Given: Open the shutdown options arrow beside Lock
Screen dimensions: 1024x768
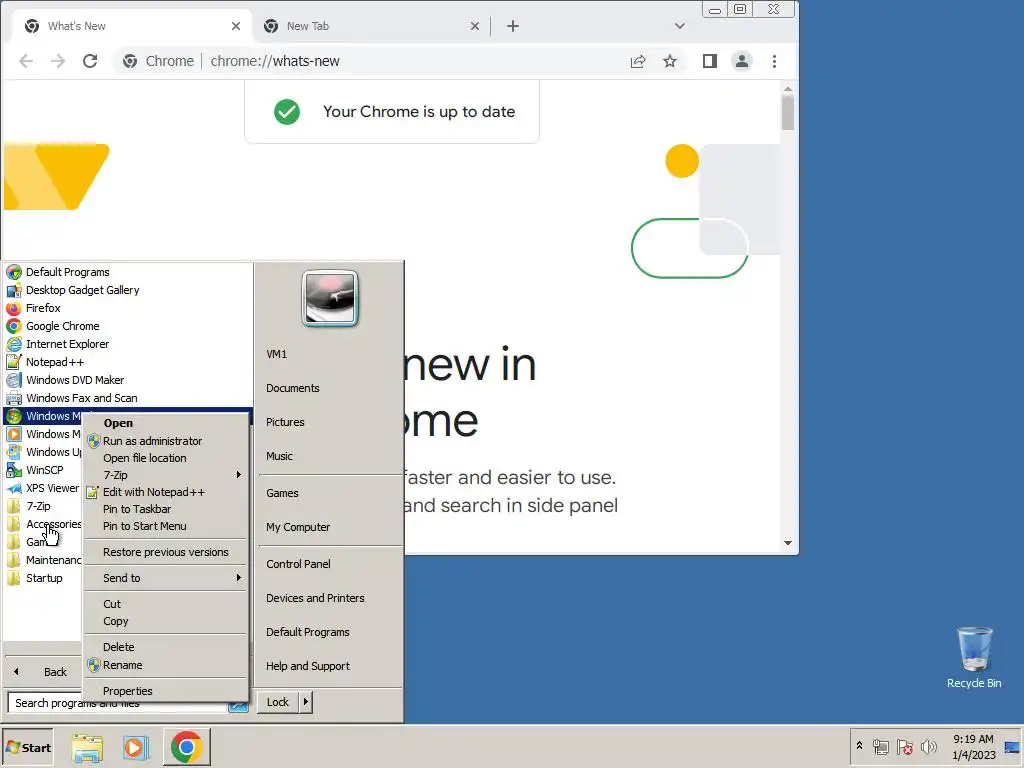Looking at the screenshot, I should [x=306, y=702].
